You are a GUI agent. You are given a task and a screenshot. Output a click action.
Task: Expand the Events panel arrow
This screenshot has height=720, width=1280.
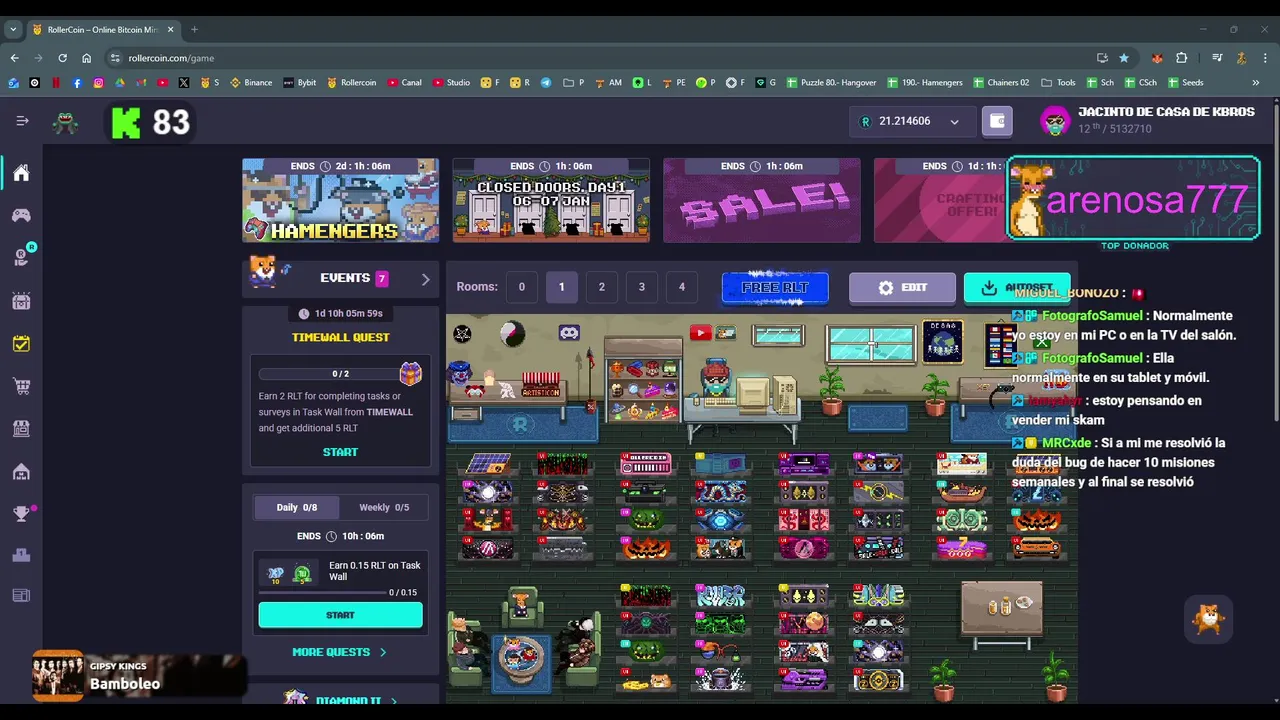point(425,279)
